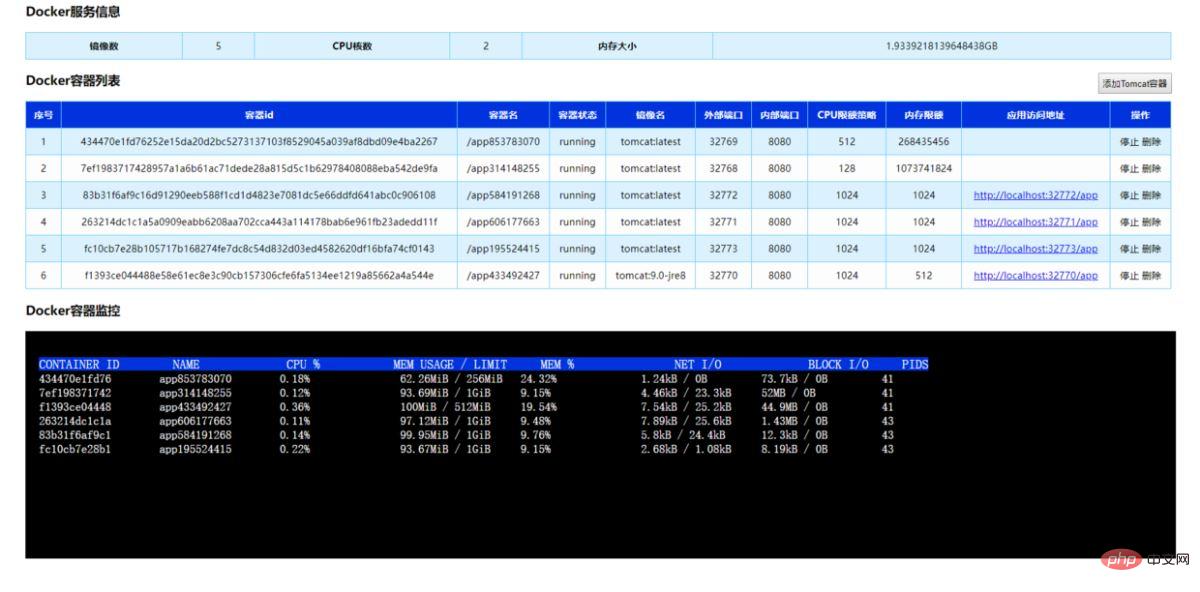
Task: Click the 镜像数 label cell
Action: click(104, 46)
